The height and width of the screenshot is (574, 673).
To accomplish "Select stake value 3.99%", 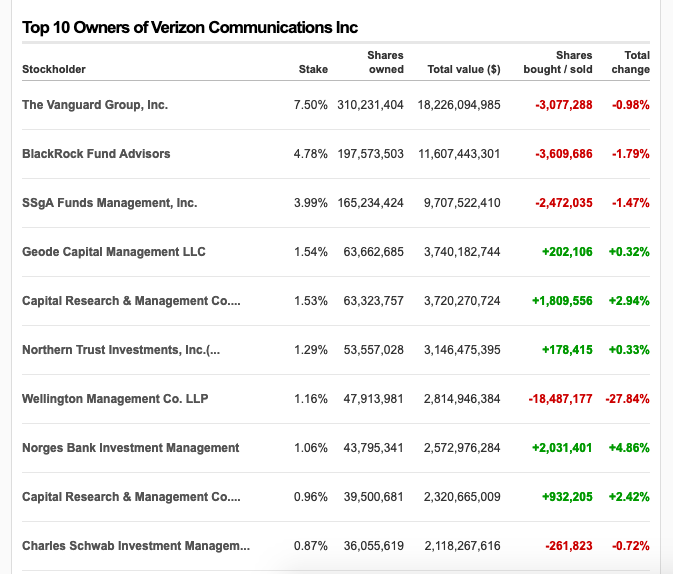I will tap(311, 203).
